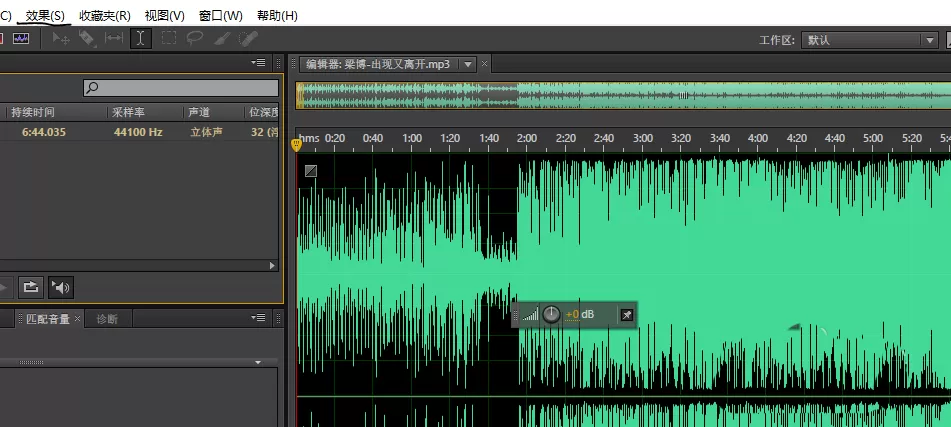The width and height of the screenshot is (951, 427).
Task: Toggle Auto-Play speaker button
Action: click(x=61, y=287)
